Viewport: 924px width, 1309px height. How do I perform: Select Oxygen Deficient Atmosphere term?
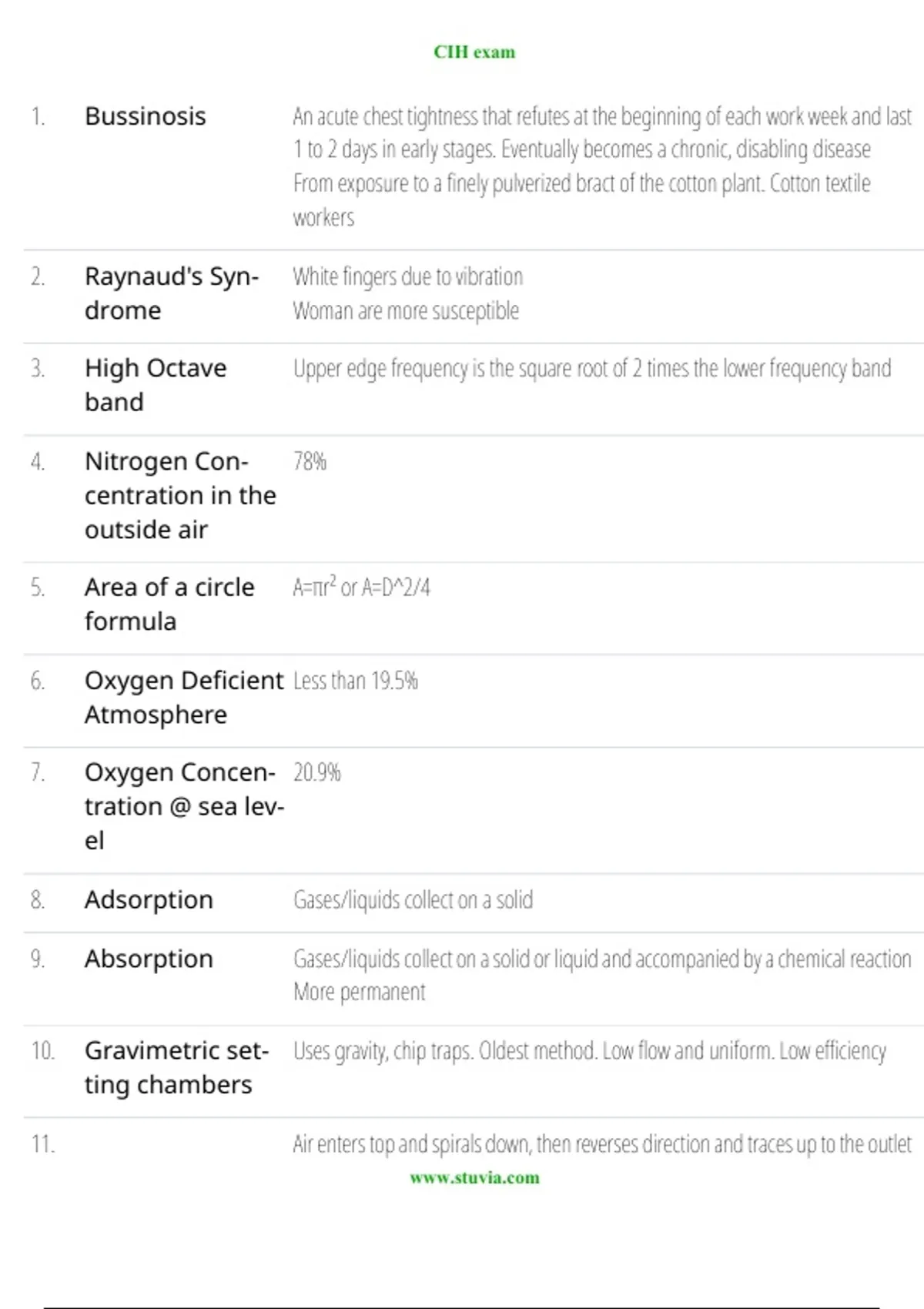coord(184,698)
